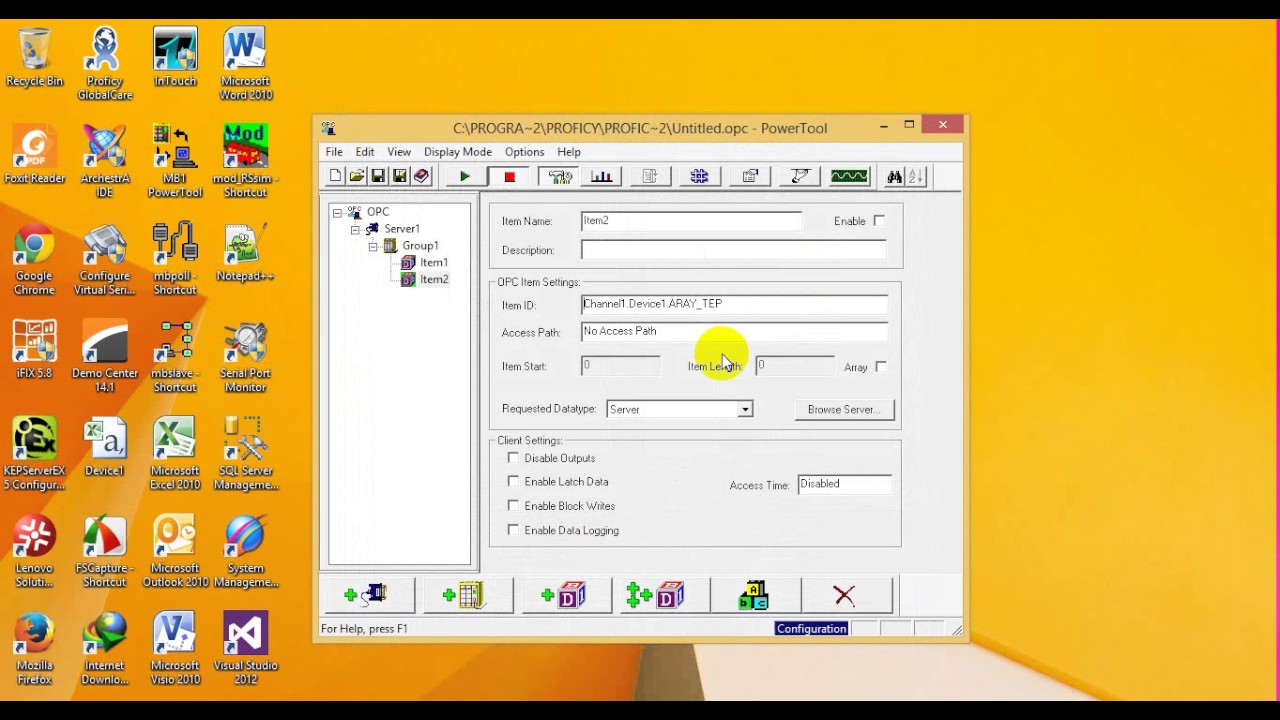This screenshot has height=720, width=1280.
Task: Stop the driver with the red stop button
Action: [509, 177]
